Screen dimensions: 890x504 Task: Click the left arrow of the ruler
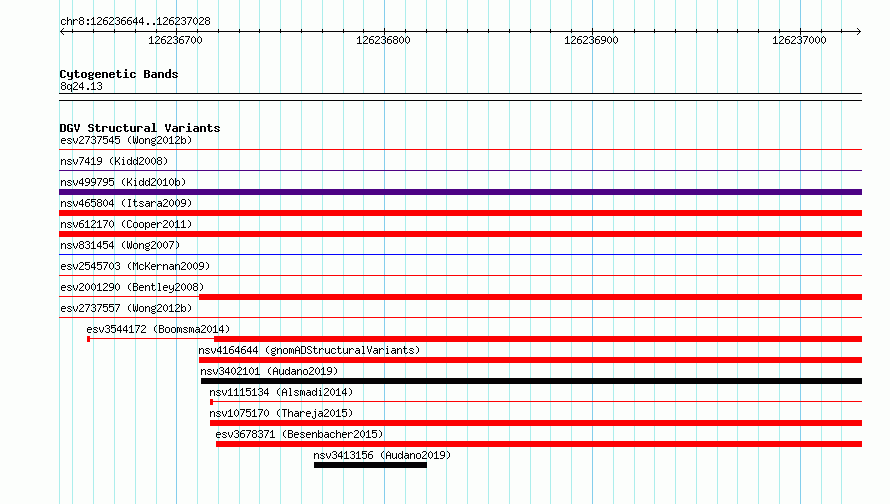pyautogui.click(x=63, y=32)
